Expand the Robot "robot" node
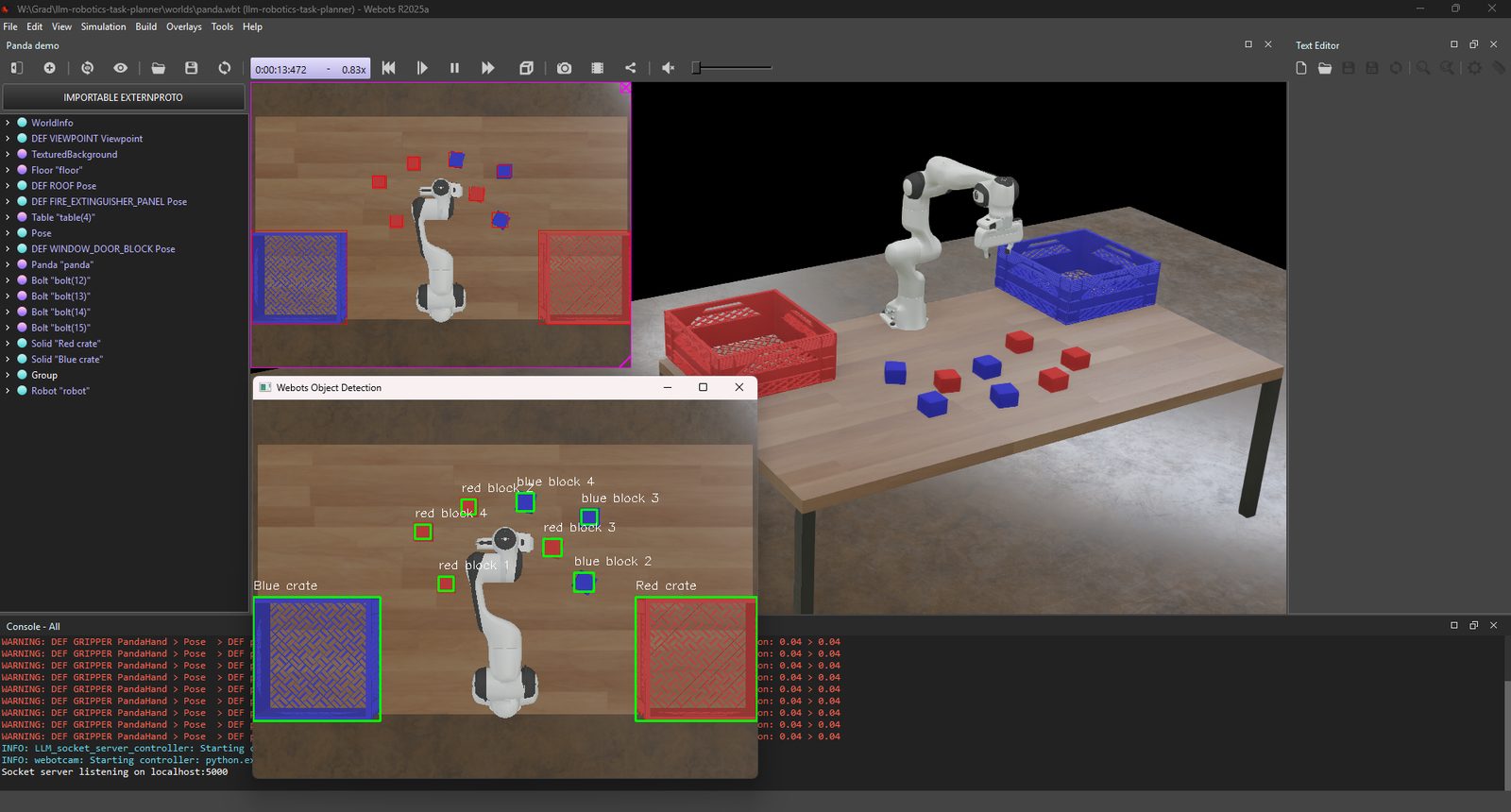The image size is (1511, 812). pos(8,391)
